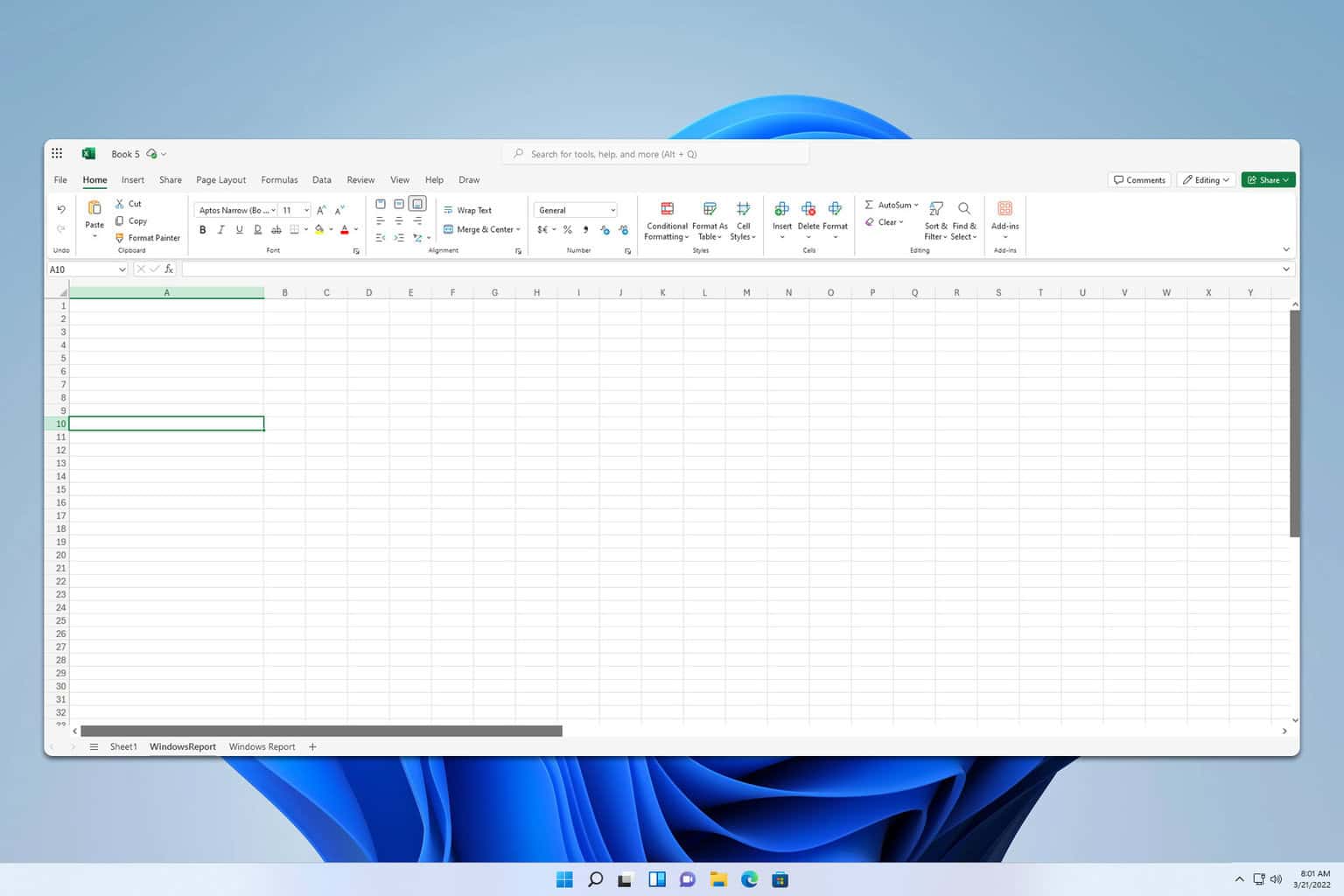Open Conditional Formatting options

pyautogui.click(x=666, y=219)
